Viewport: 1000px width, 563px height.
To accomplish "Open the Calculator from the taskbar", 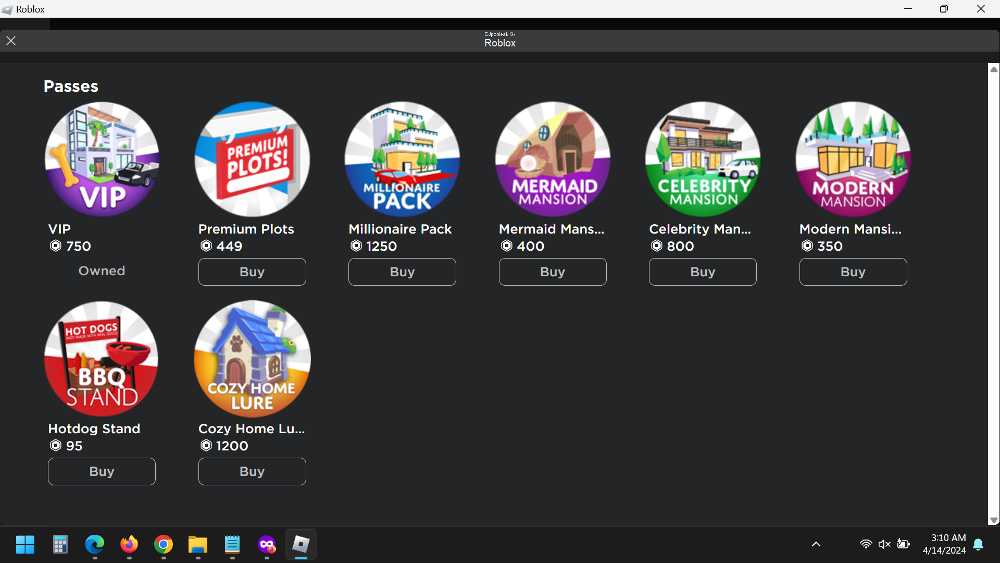I will (x=60, y=545).
